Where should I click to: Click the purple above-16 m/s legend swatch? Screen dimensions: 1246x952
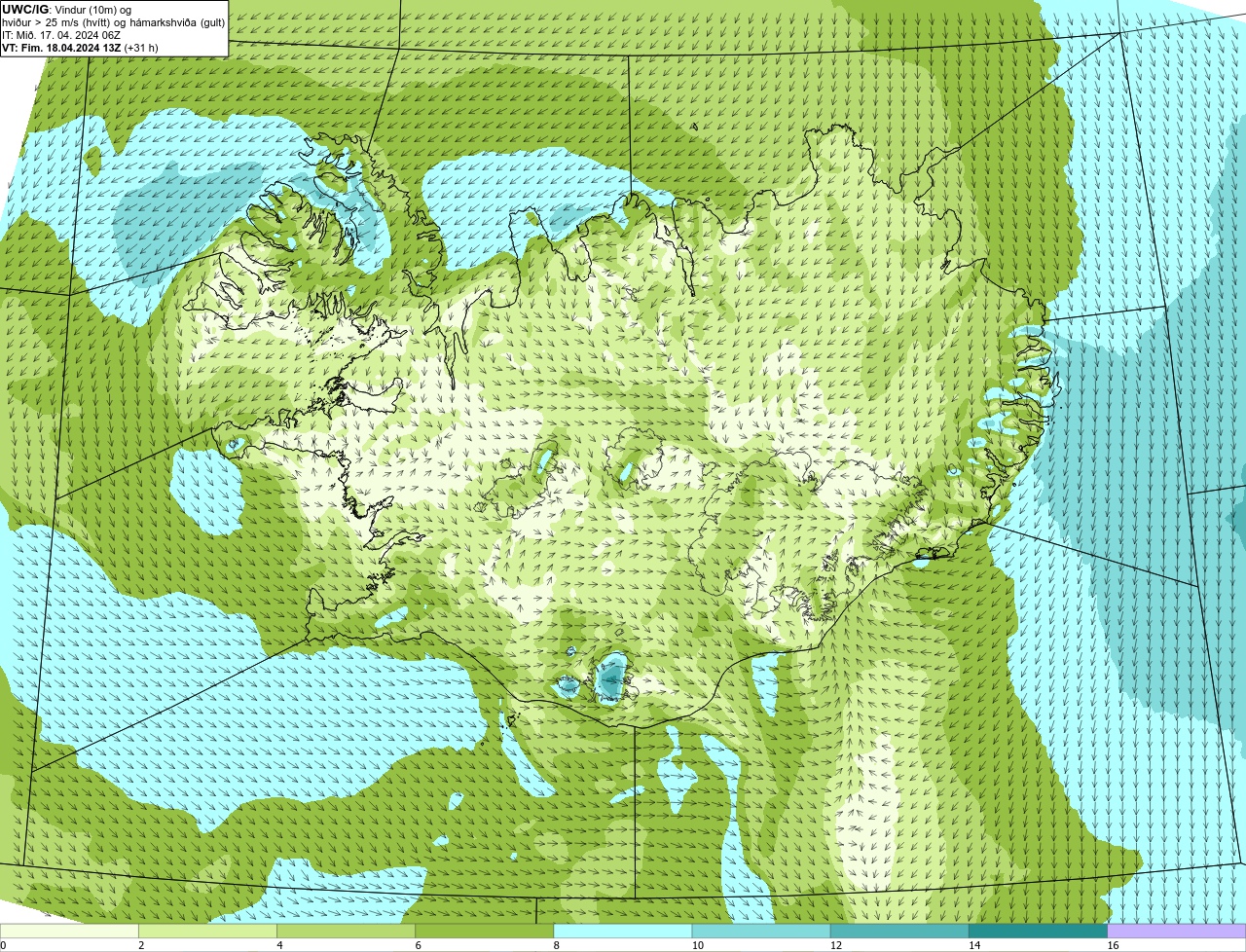click(1177, 931)
